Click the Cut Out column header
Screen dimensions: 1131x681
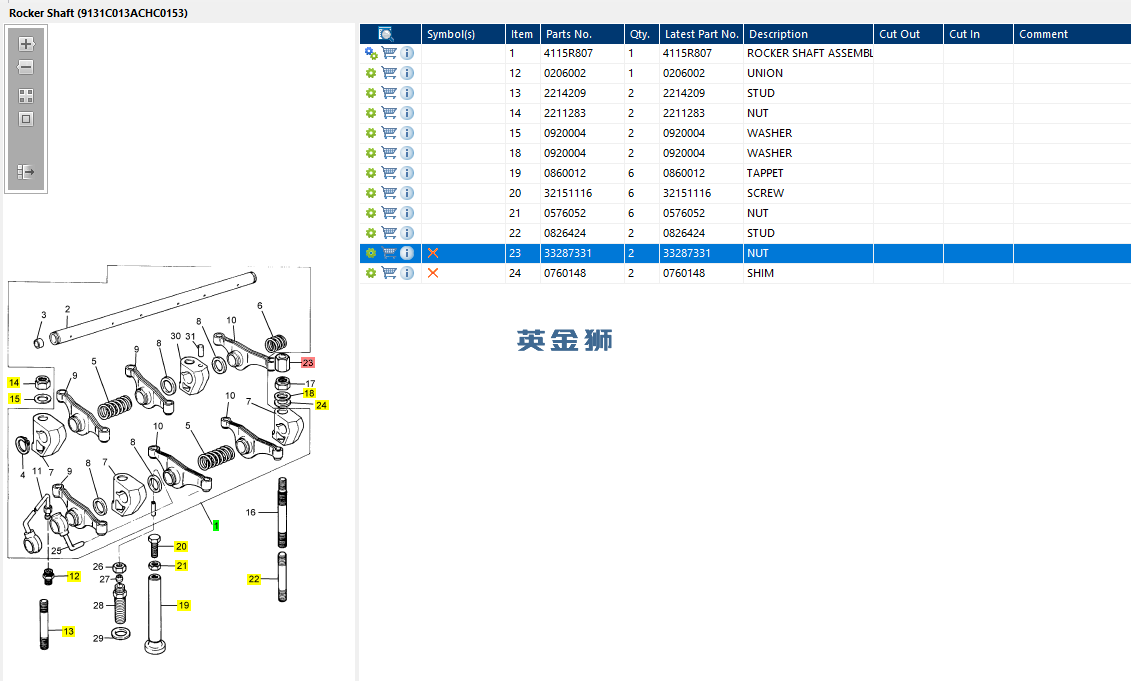point(908,34)
